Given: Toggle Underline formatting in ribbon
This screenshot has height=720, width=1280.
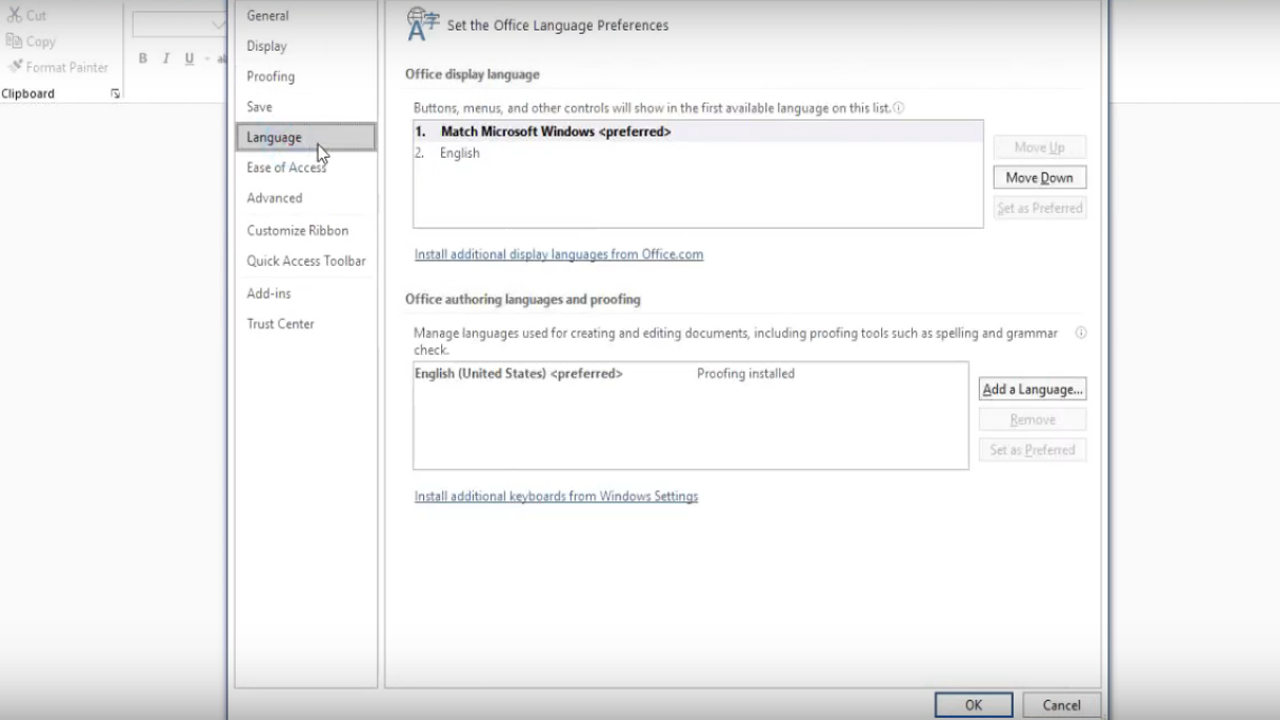Looking at the screenshot, I should coord(189,59).
